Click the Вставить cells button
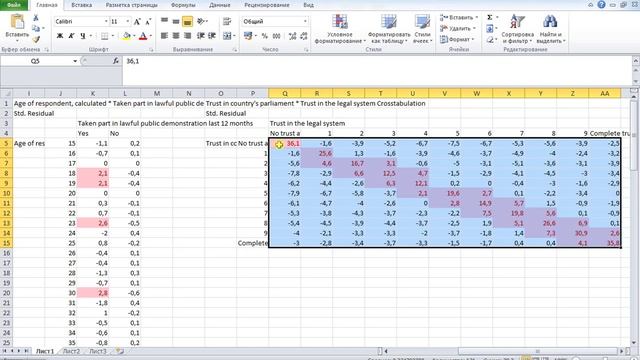 pyautogui.click(x=459, y=18)
